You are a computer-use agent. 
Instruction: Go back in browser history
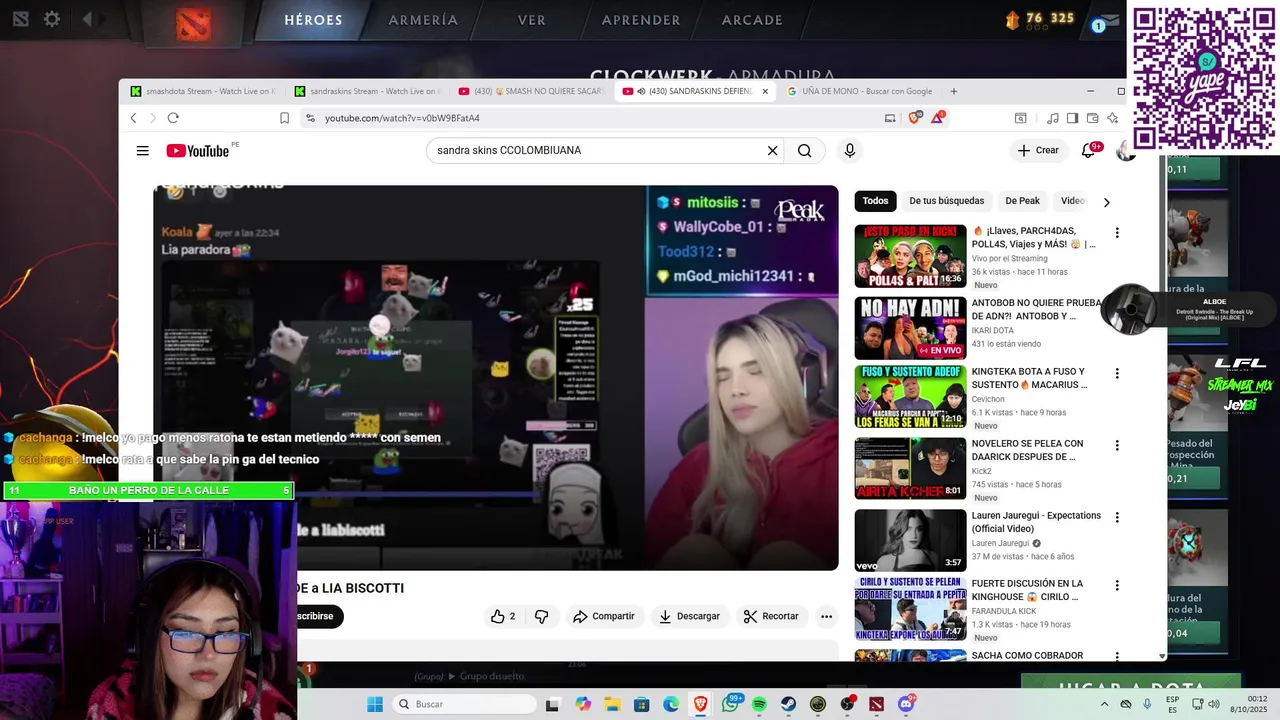133,118
